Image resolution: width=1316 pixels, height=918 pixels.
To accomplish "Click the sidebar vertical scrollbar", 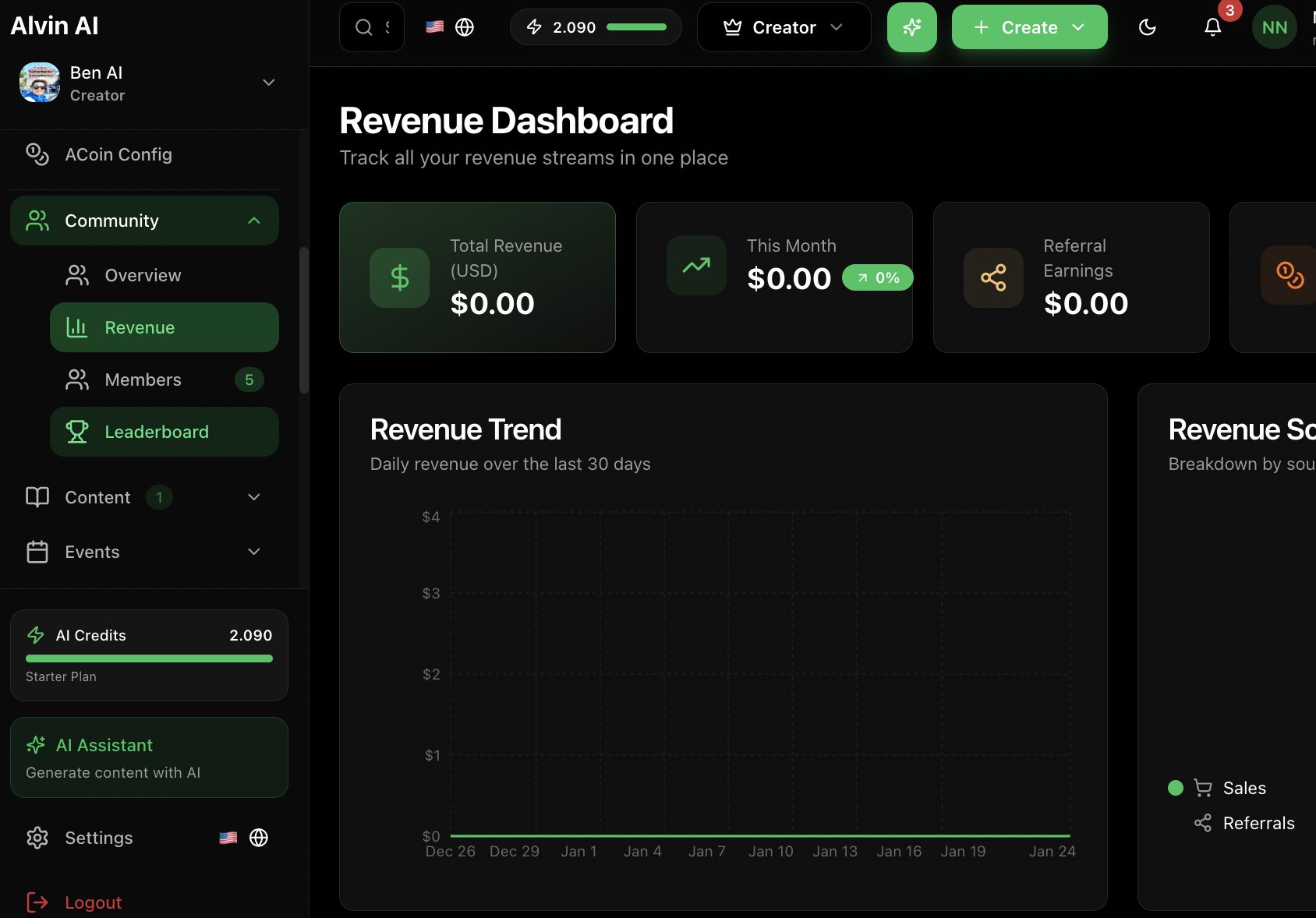I will pos(304,320).
